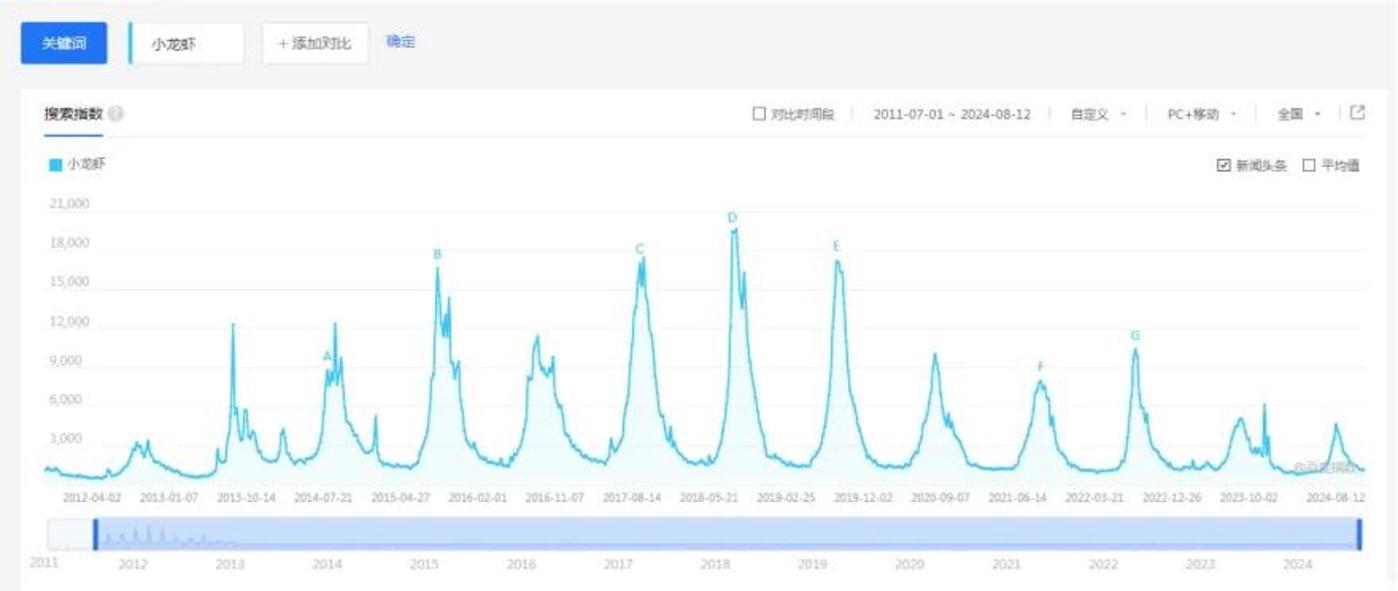Click news marker B on the chart

(437, 255)
